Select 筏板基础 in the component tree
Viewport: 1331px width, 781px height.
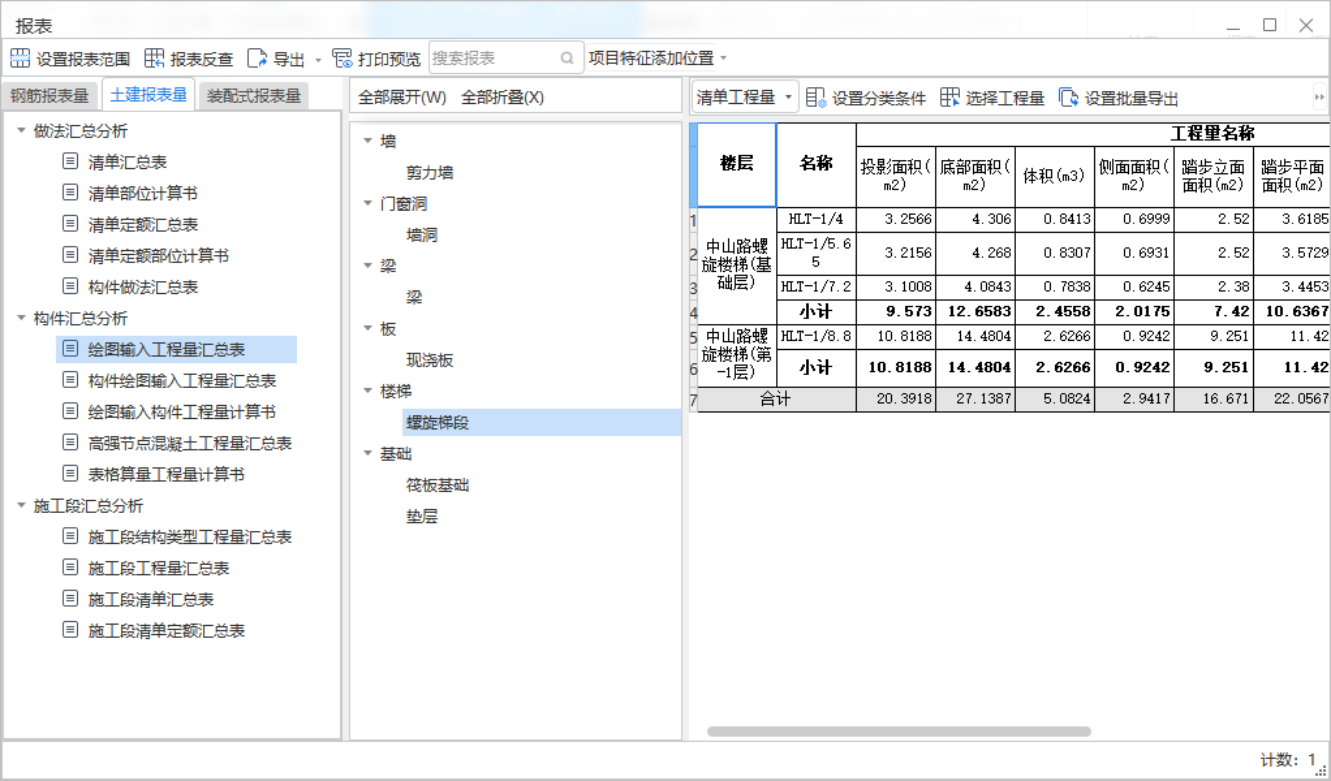click(x=437, y=485)
